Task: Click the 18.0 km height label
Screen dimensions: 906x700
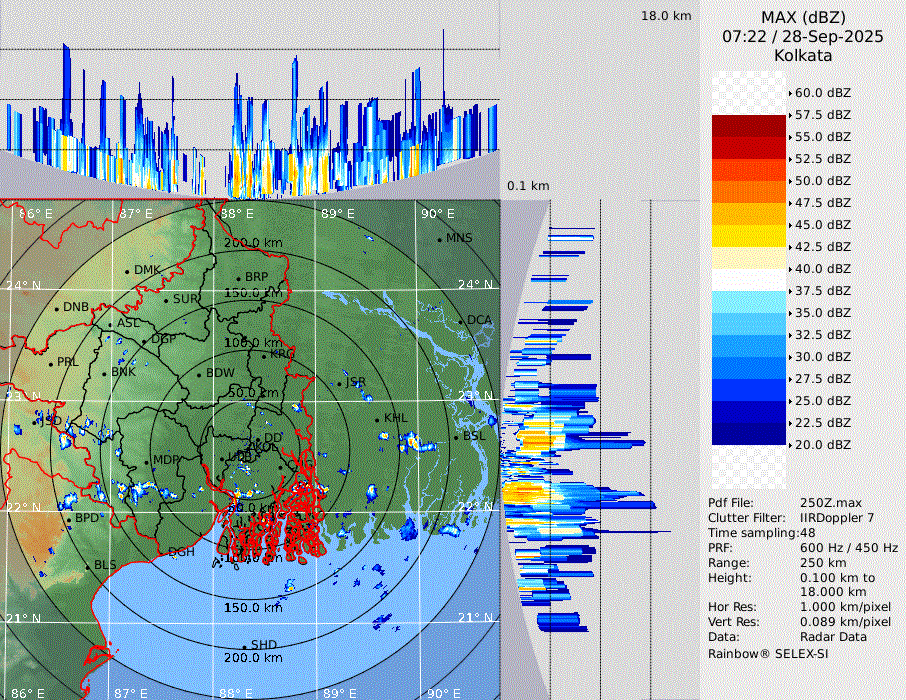Action: pyautogui.click(x=666, y=16)
